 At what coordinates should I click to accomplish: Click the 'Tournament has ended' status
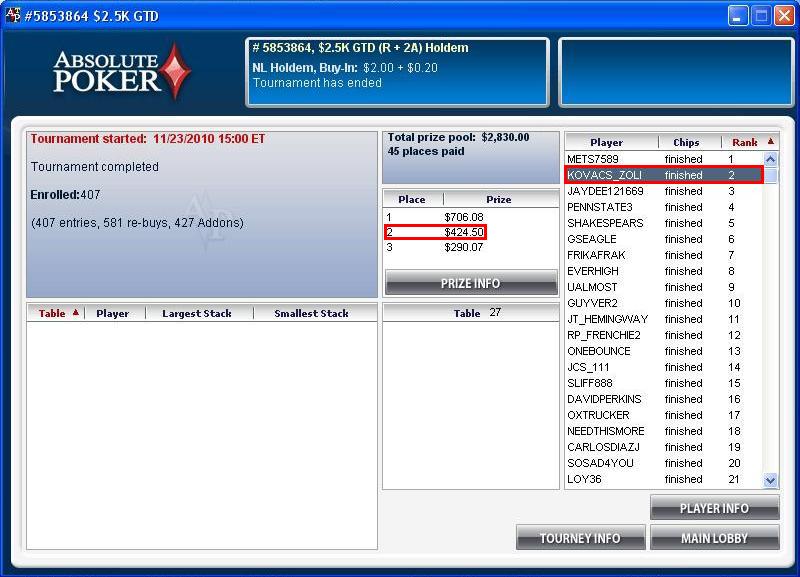tap(317, 83)
